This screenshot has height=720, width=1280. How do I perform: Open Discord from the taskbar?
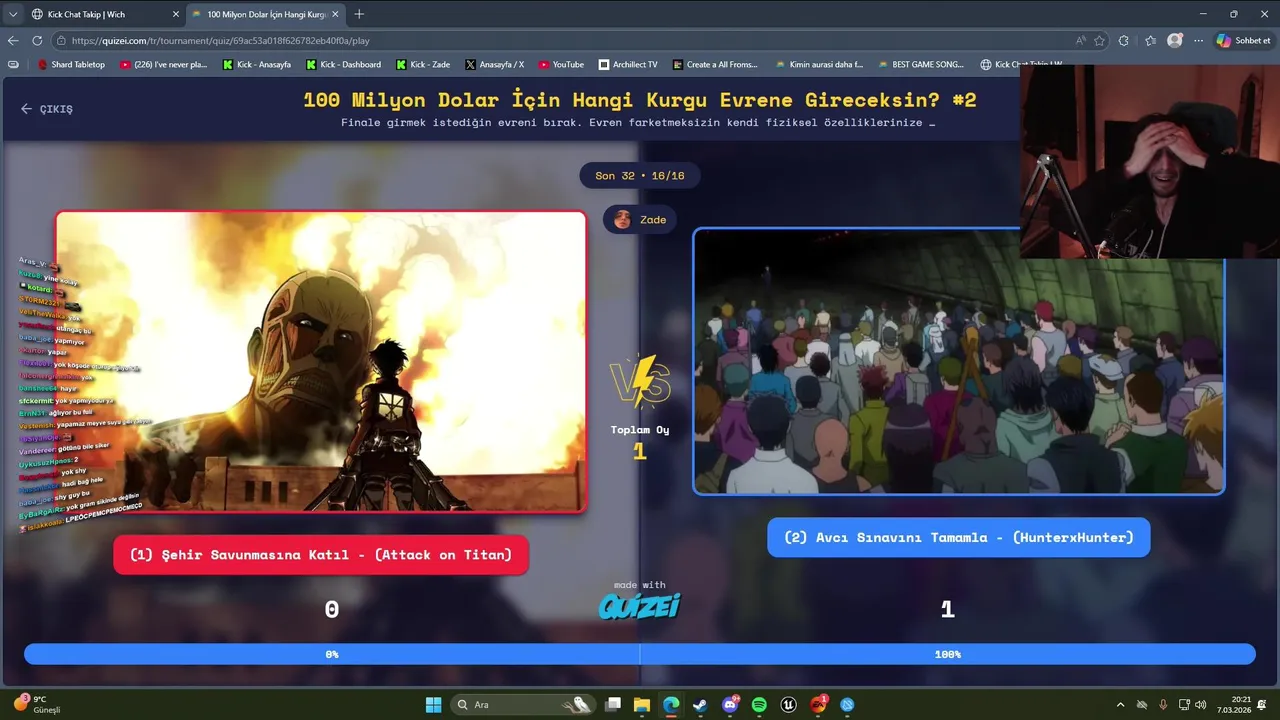(x=730, y=705)
